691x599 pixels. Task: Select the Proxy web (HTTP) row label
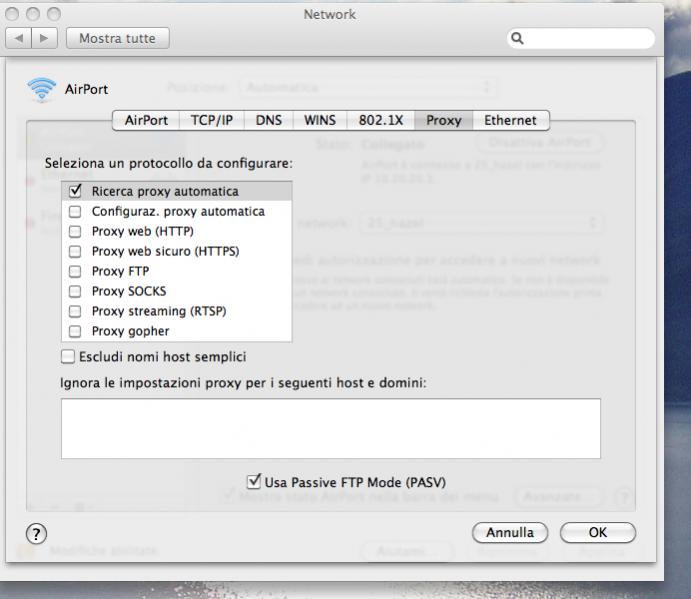(143, 231)
